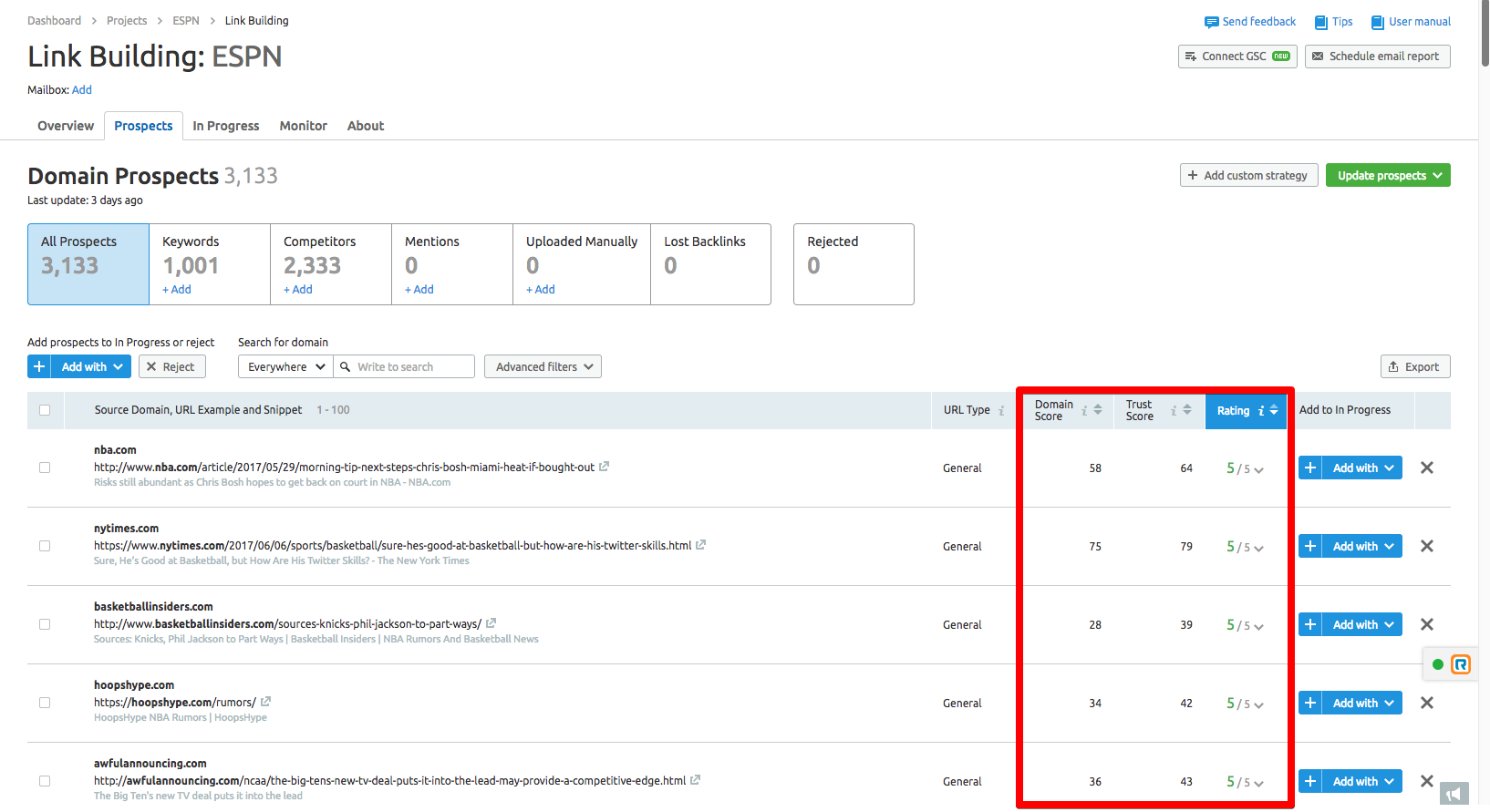Click plus icon in hoopshype.com row
This screenshot has height=812, width=1490.
(1310, 703)
